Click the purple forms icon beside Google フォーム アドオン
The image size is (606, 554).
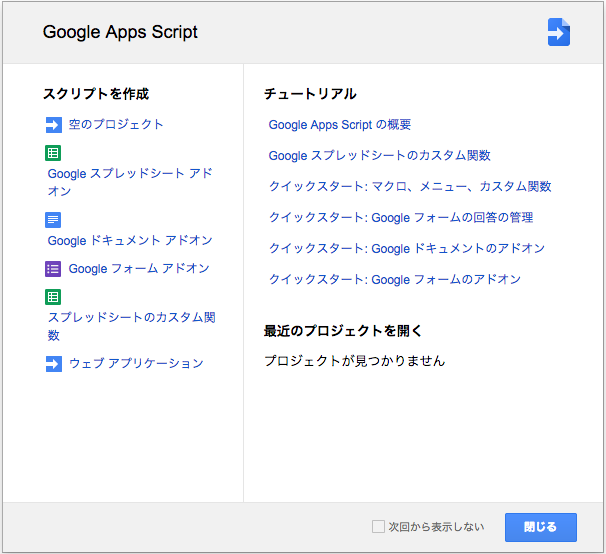tap(53, 269)
